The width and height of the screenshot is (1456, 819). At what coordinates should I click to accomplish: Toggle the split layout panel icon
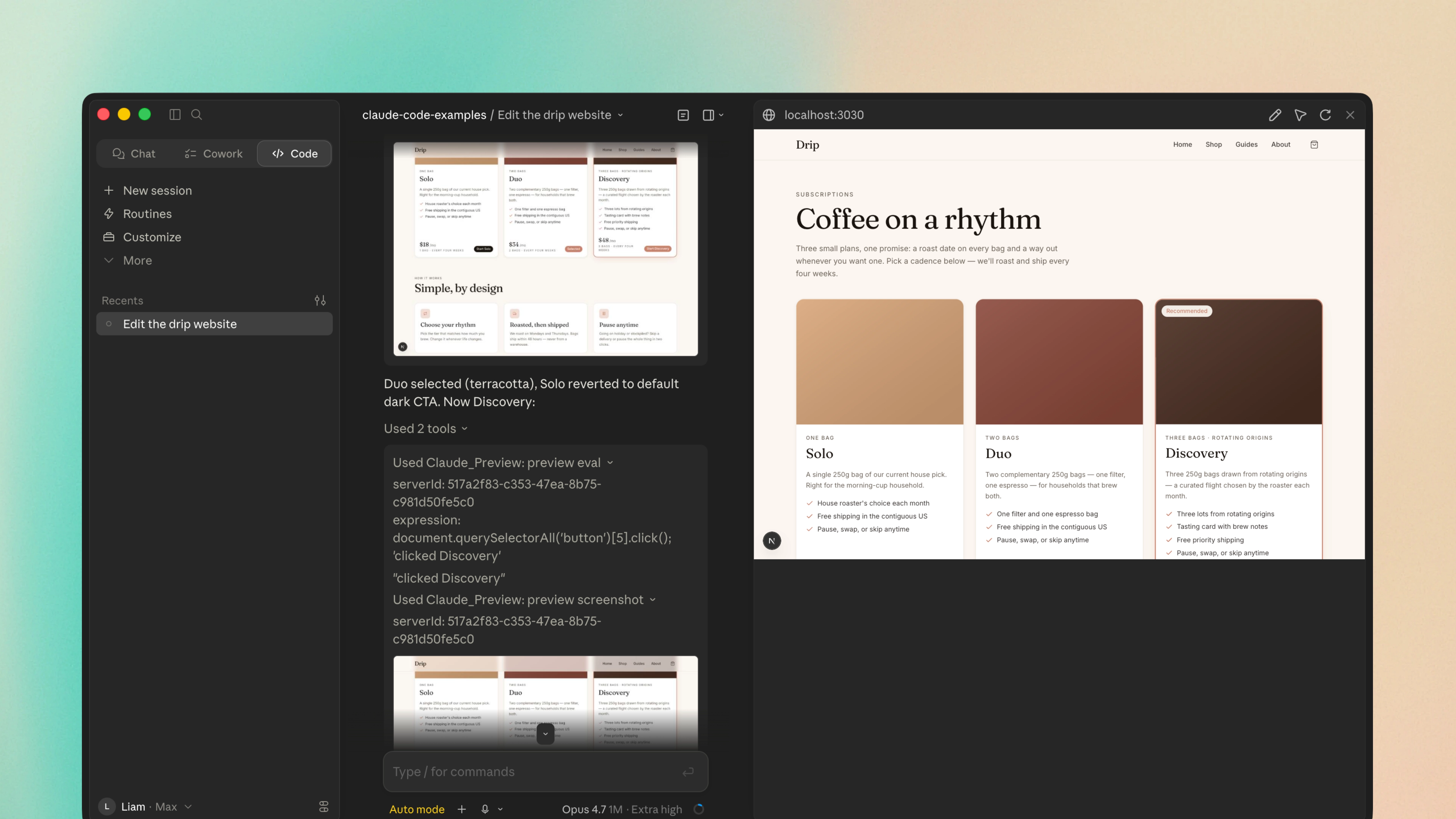708,115
